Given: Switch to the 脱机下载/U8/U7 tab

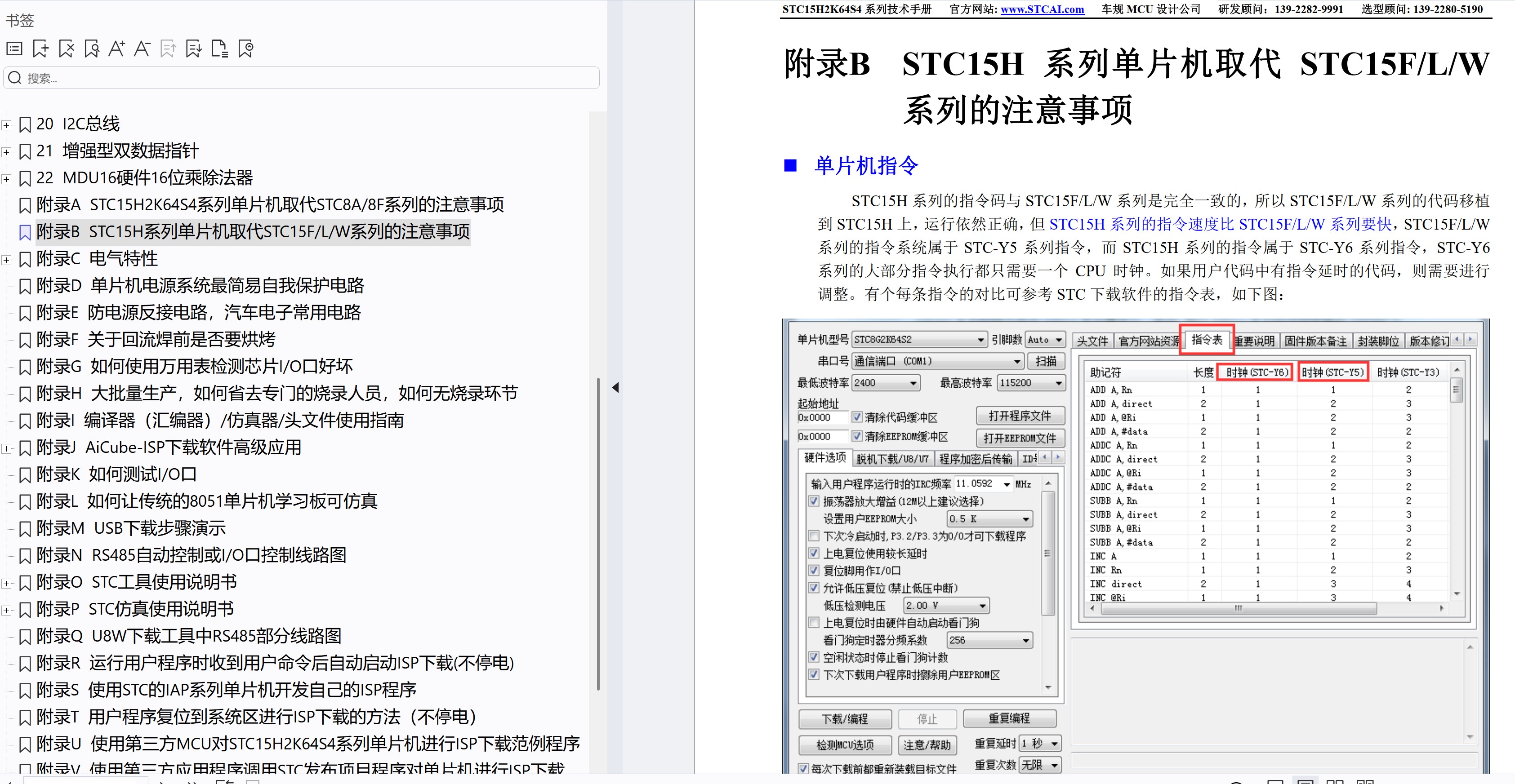Looking at the screenshot, I should tap(892, 459).
